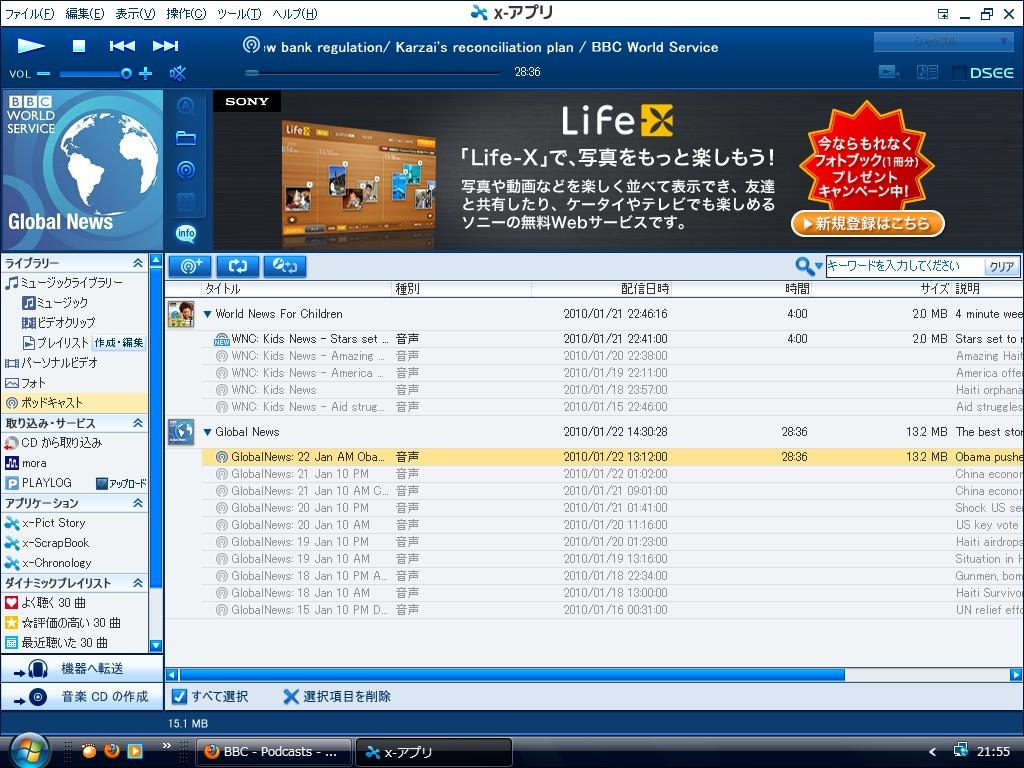Collapse the アプリケーション section
Viewport: 1024px width, 768px height.
tap(138, 503)
